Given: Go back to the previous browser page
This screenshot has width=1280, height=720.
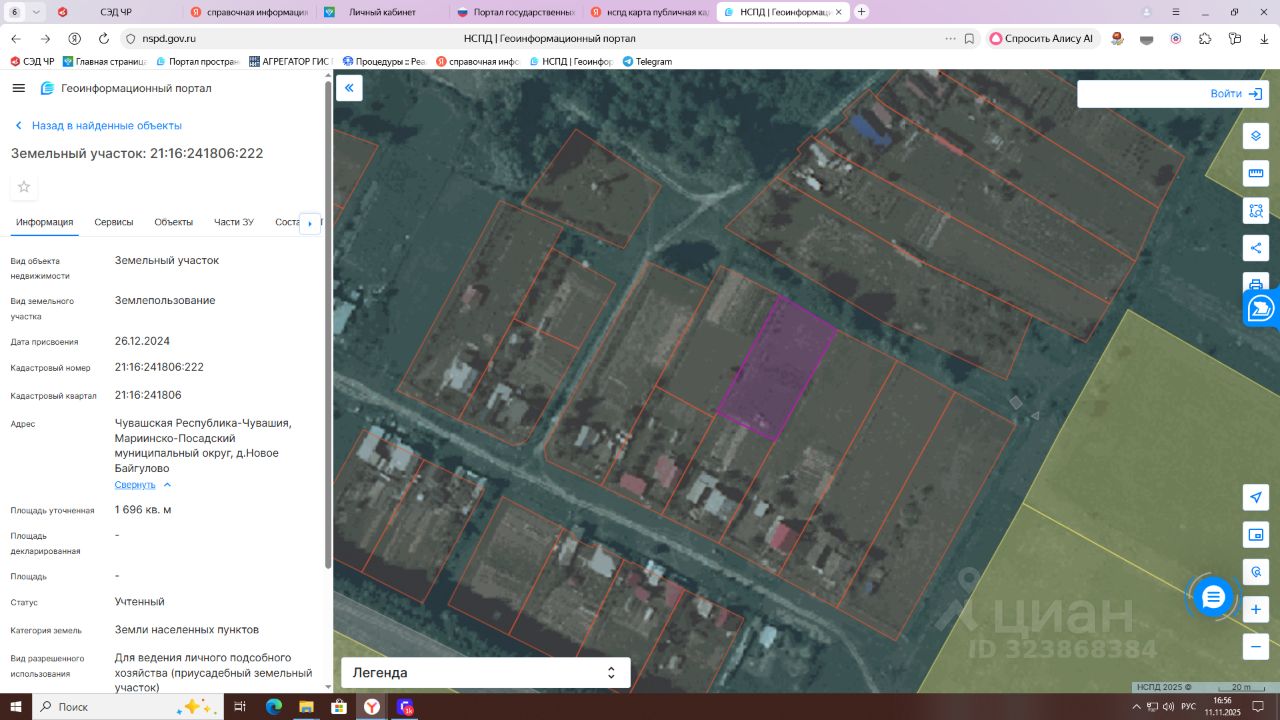Looking at the screenshot, I should (x=16, y=39).
